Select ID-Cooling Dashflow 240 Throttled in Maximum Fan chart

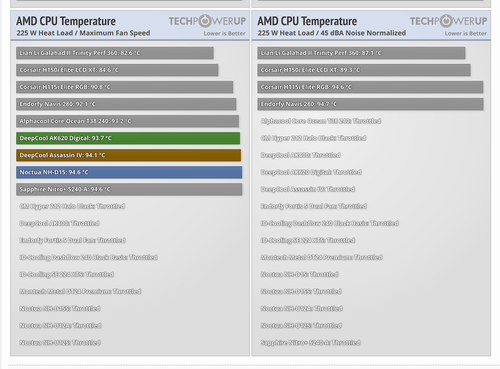tap(88, 257)
